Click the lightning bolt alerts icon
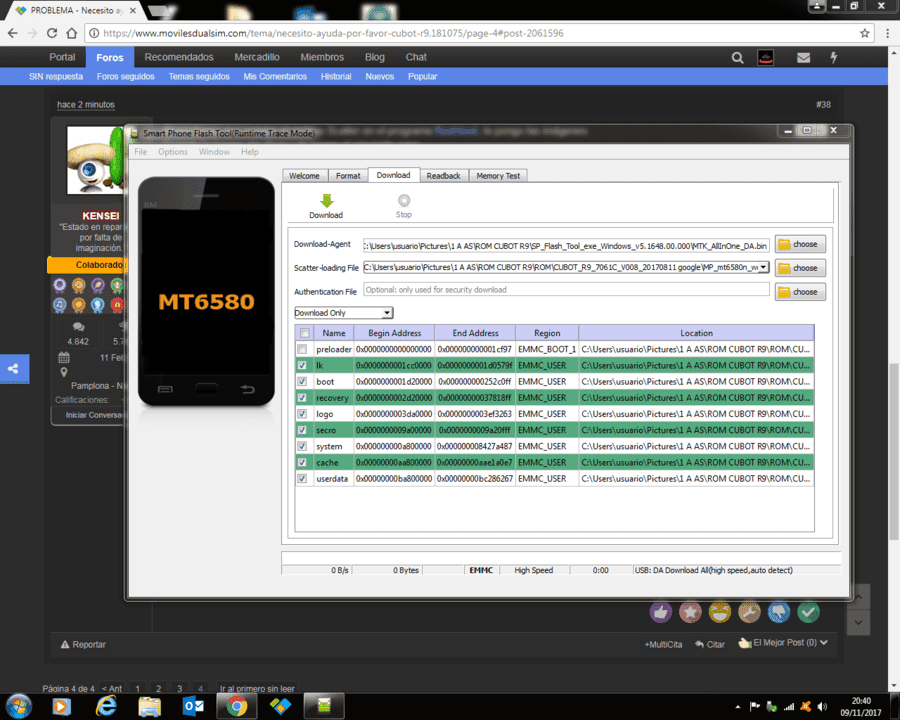The image size is (900, 720). click(x=834, y=57)
